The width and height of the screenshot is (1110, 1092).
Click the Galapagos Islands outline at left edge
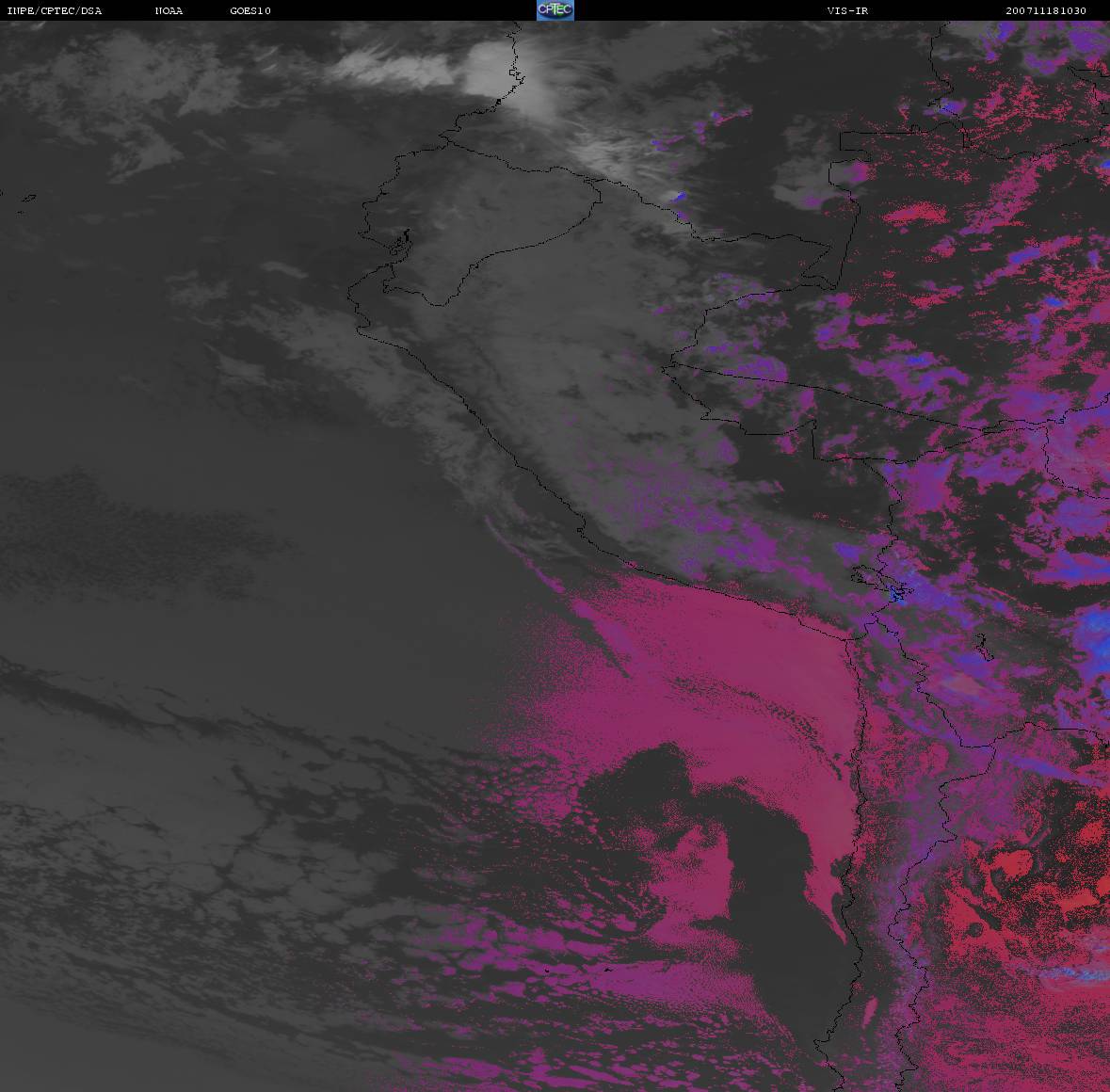26,199
